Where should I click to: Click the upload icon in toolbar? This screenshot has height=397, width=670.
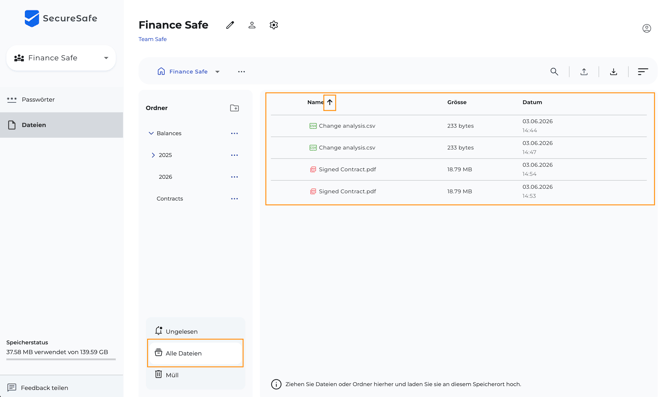tap(584, 72)
